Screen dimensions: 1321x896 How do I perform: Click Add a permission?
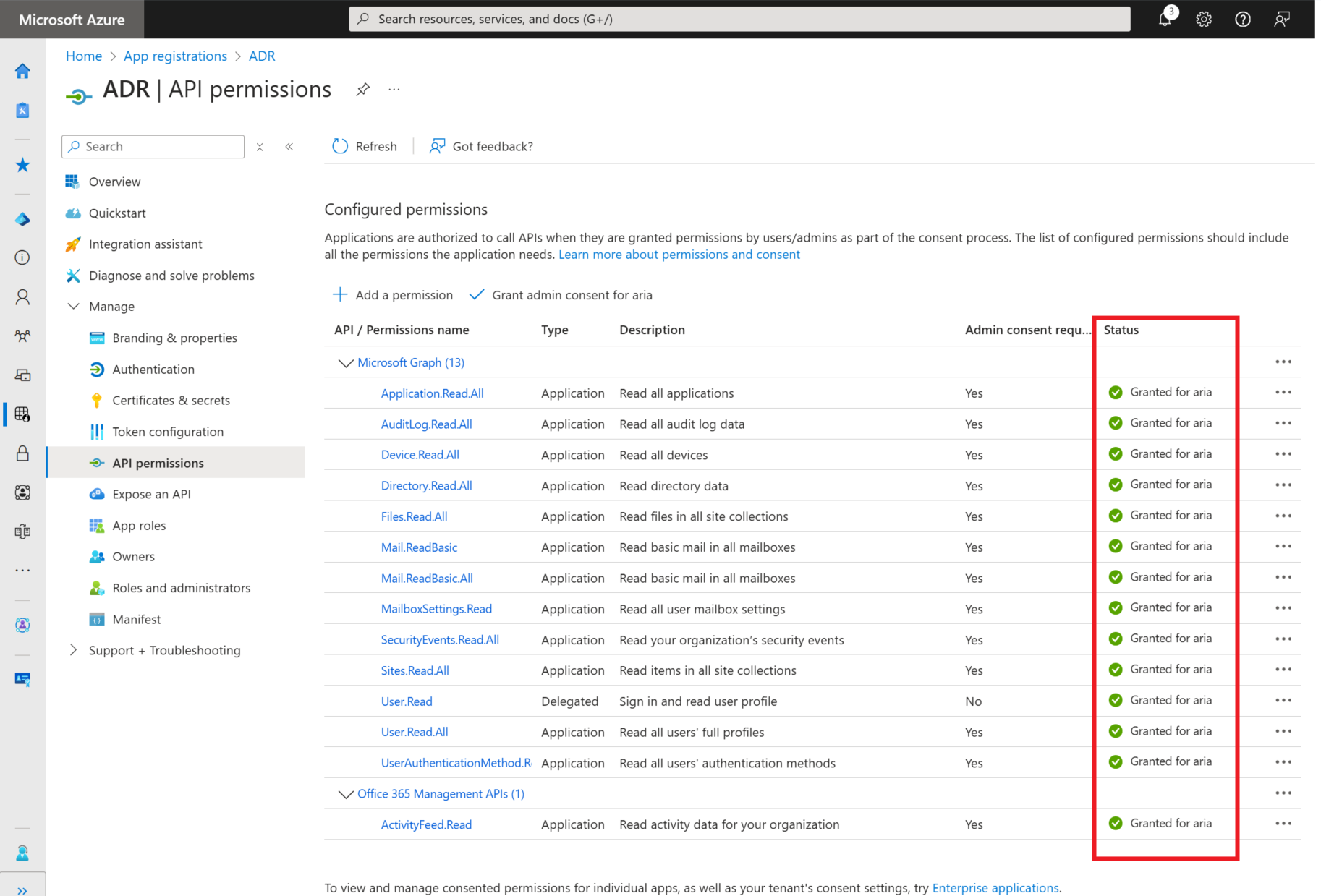(393, 295)
